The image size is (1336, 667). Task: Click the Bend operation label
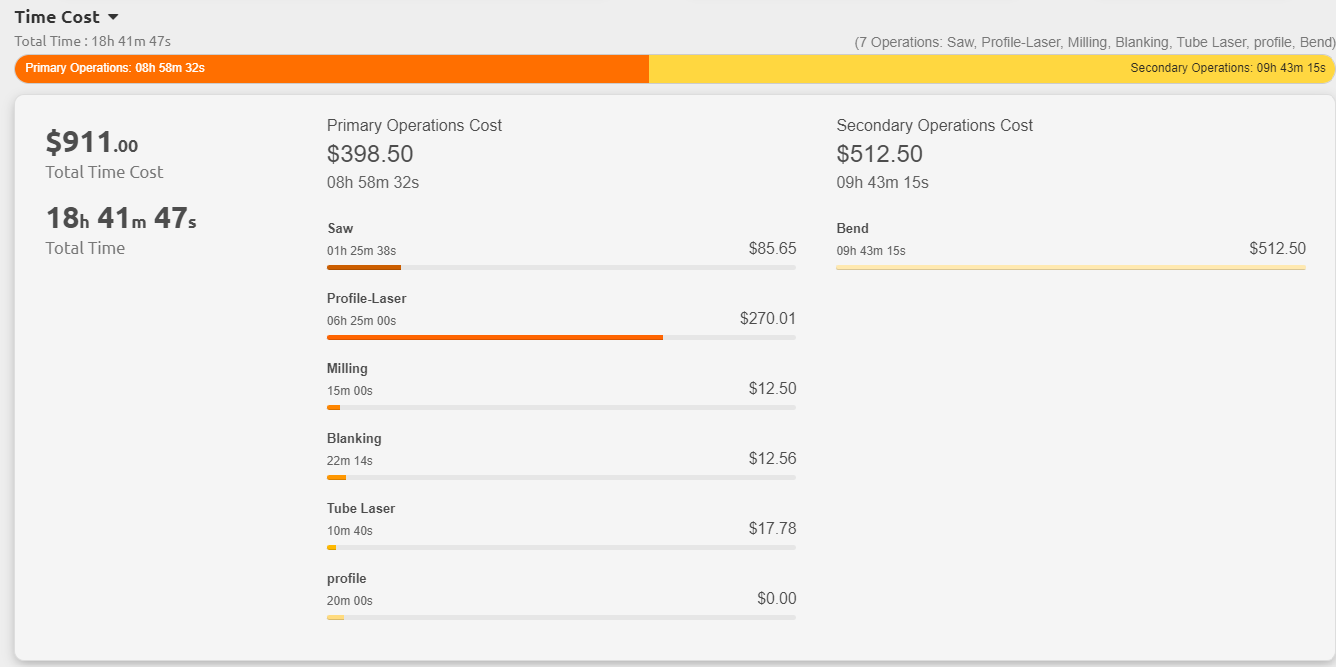pos(852,228)
